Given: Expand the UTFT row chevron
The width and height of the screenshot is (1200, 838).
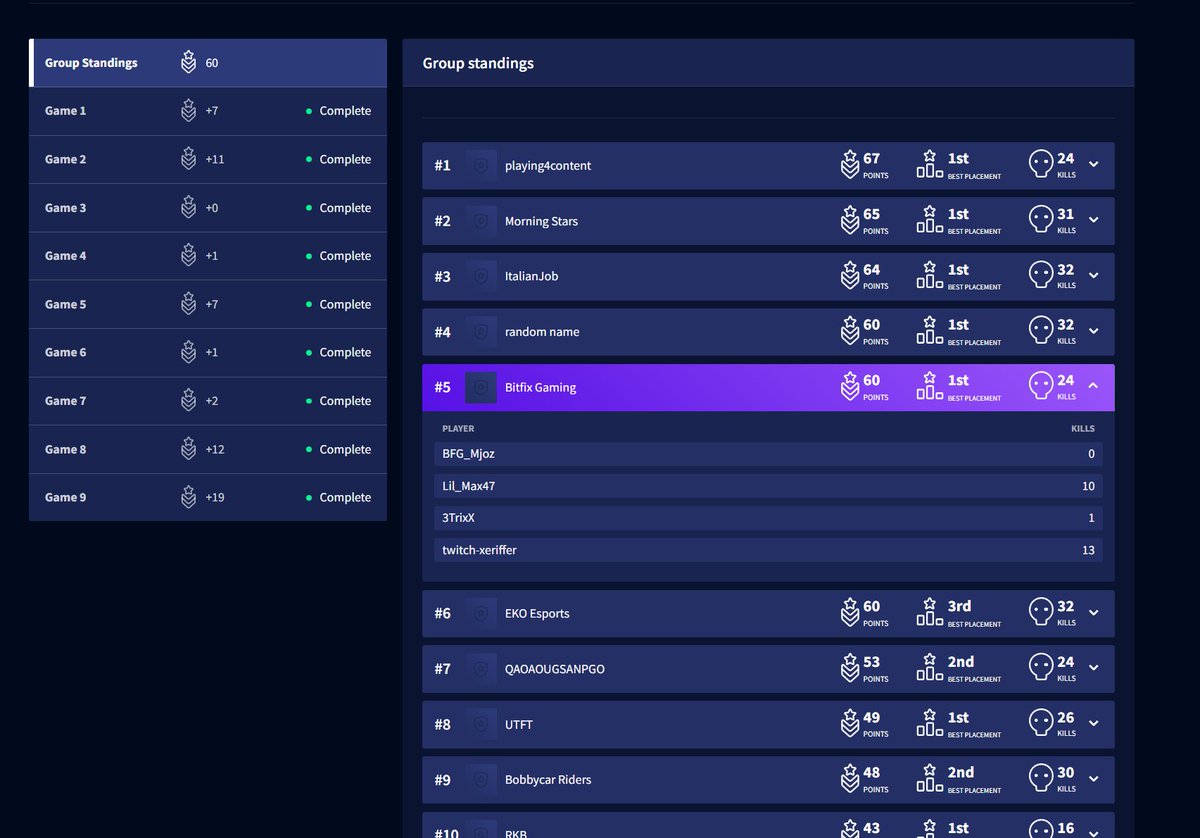Looking at the screenshot, I should (1093, 724).
